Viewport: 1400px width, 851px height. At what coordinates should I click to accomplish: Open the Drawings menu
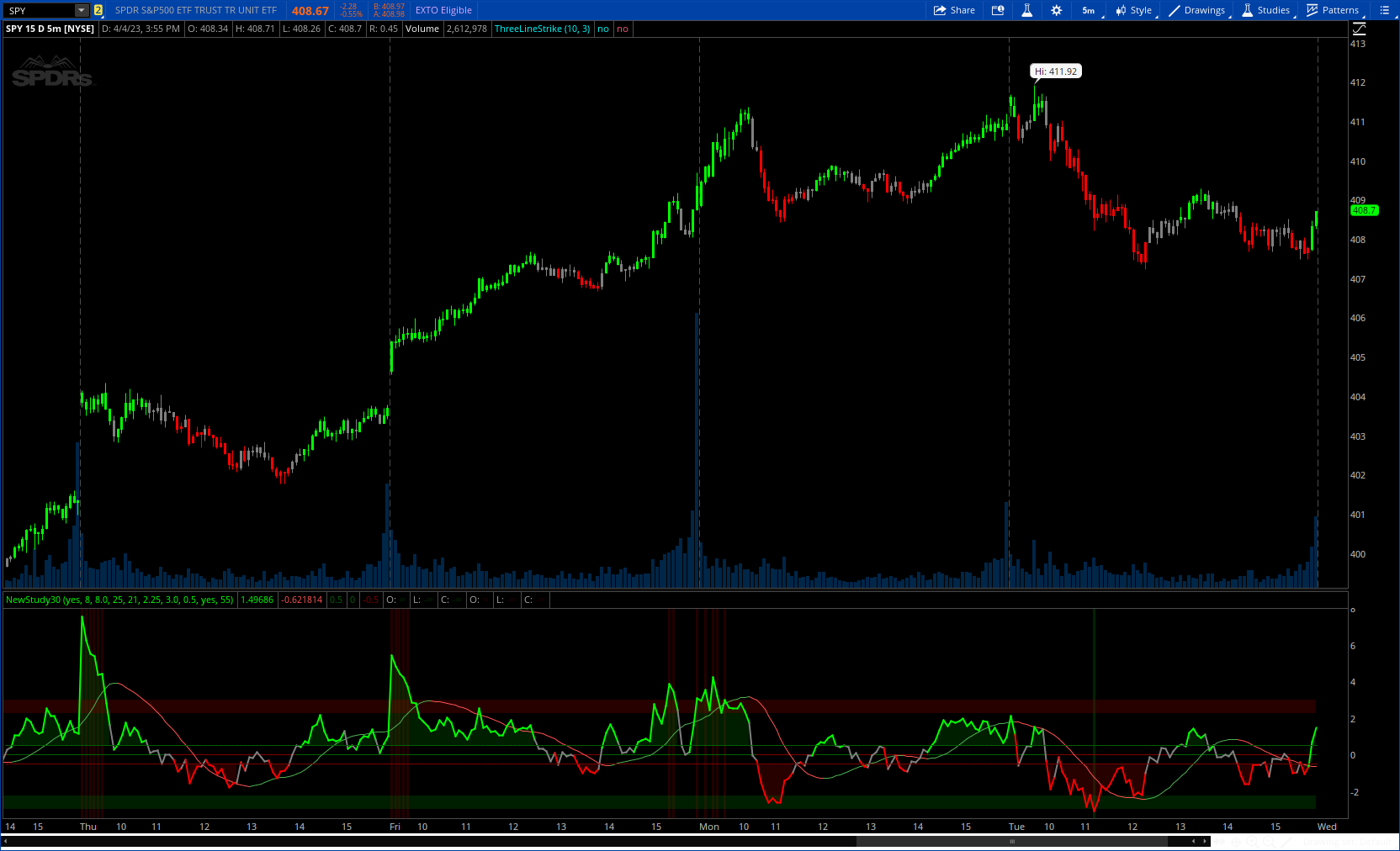click(x=1196, y=10)
